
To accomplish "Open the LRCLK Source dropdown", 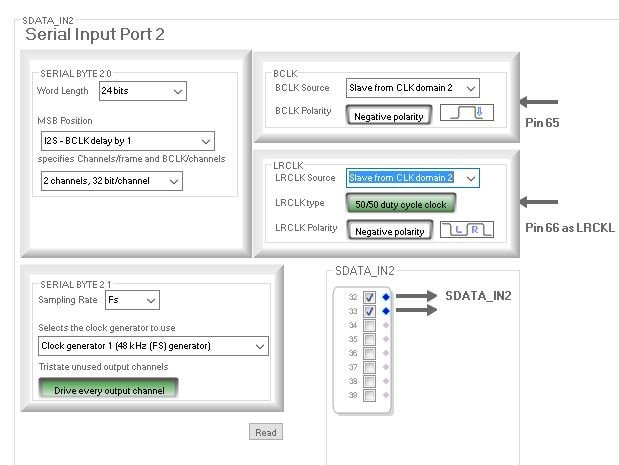I will 413,178.
